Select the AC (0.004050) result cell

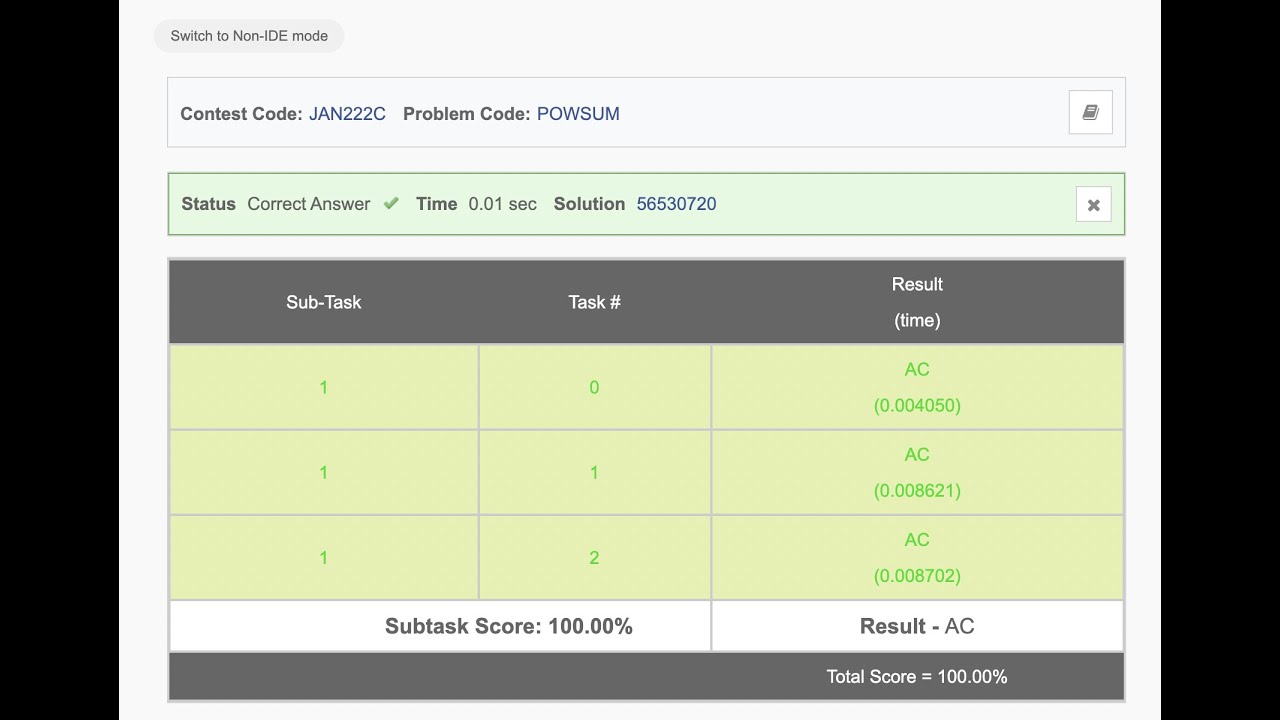[x=917, y=387]
